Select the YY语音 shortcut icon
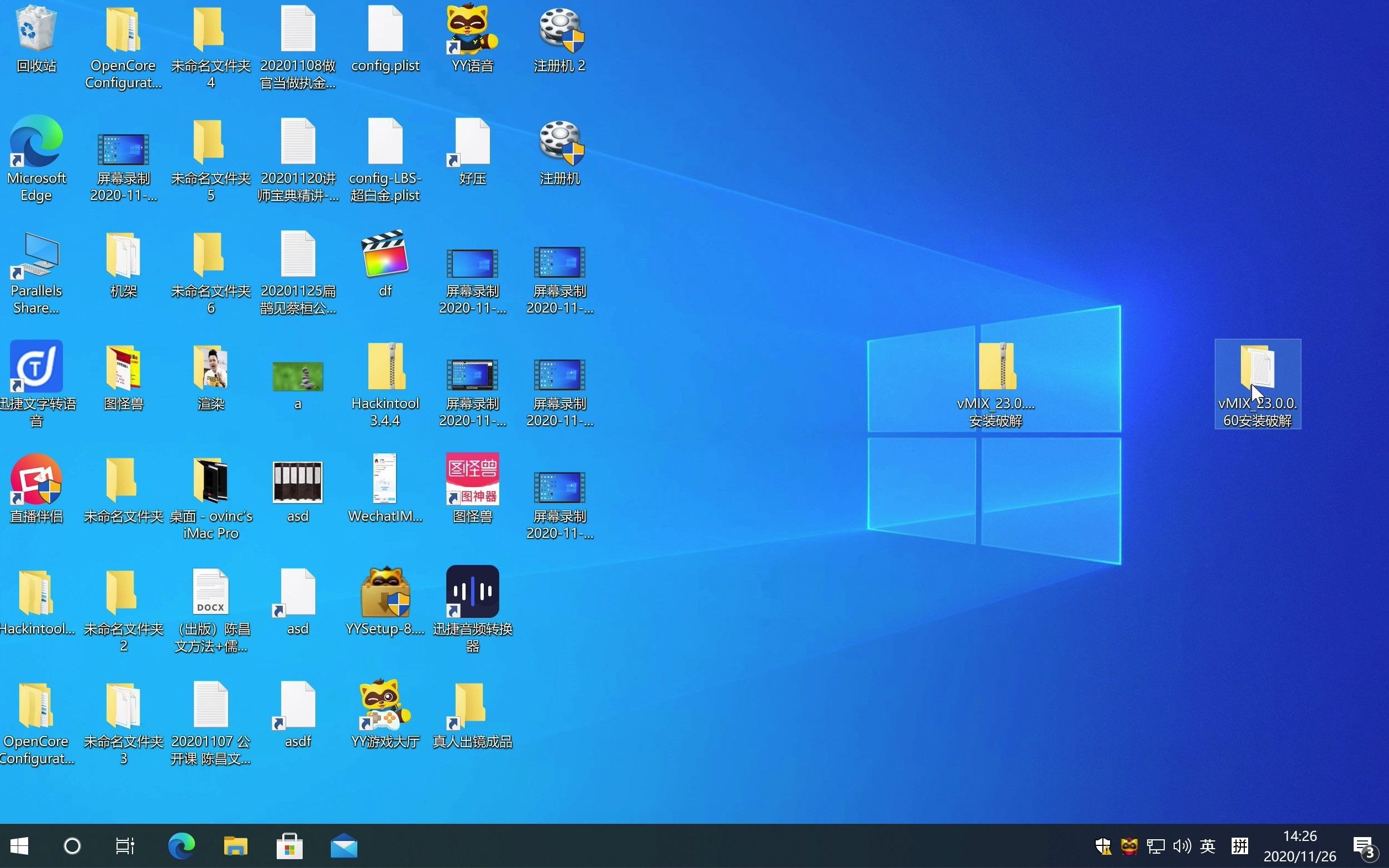This screenshot has width=1389, height=868. tap(472, 30)
